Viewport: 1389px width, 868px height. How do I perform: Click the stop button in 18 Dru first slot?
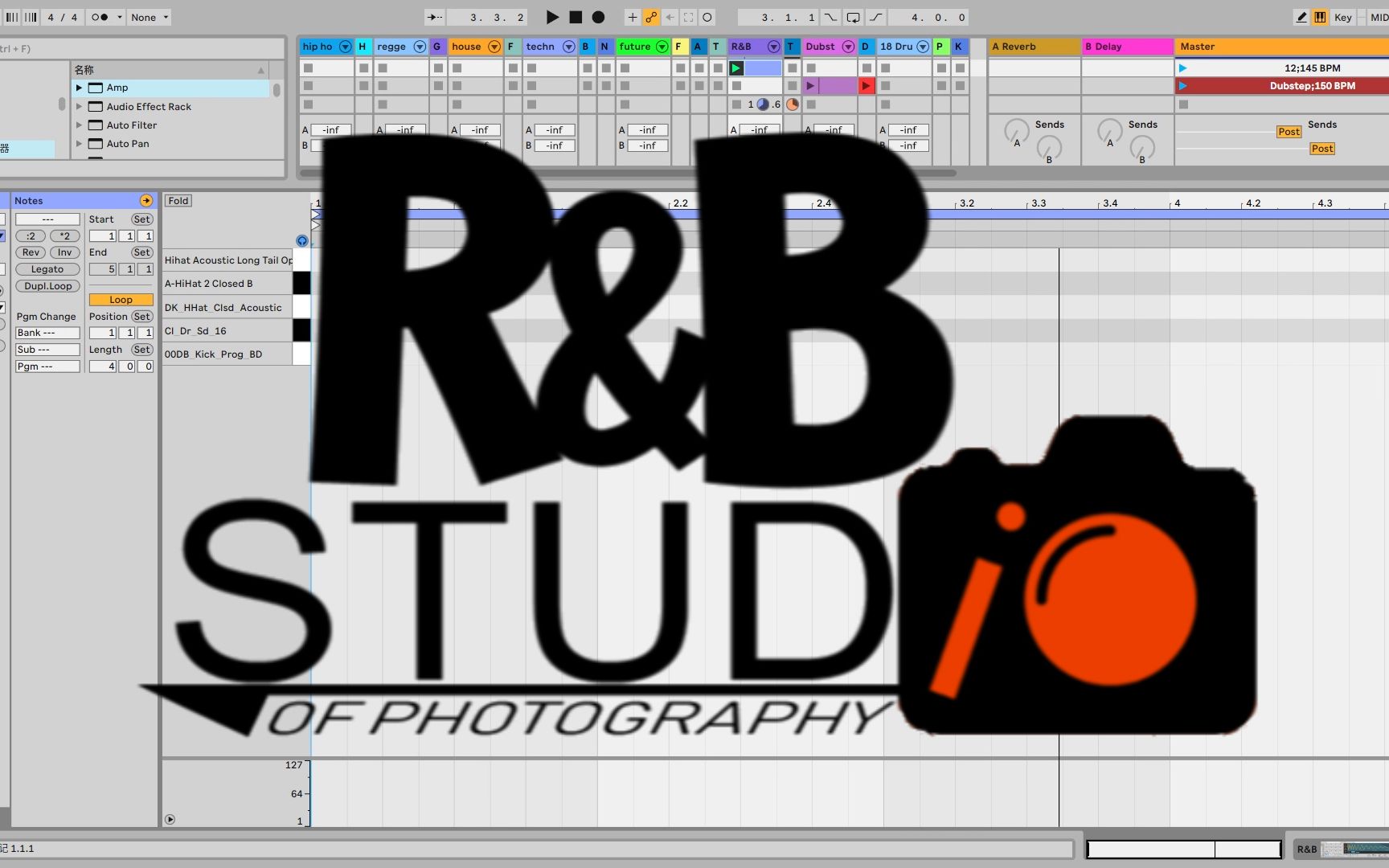coord(885,68)
